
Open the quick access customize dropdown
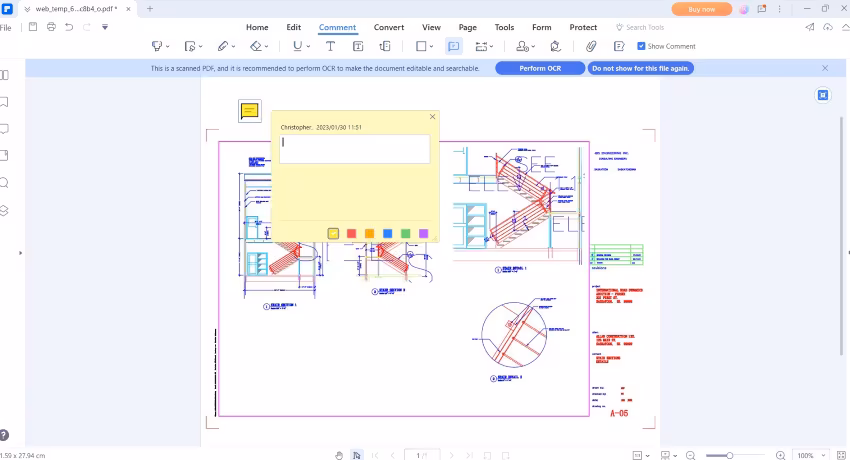click(x=105, y=27)
